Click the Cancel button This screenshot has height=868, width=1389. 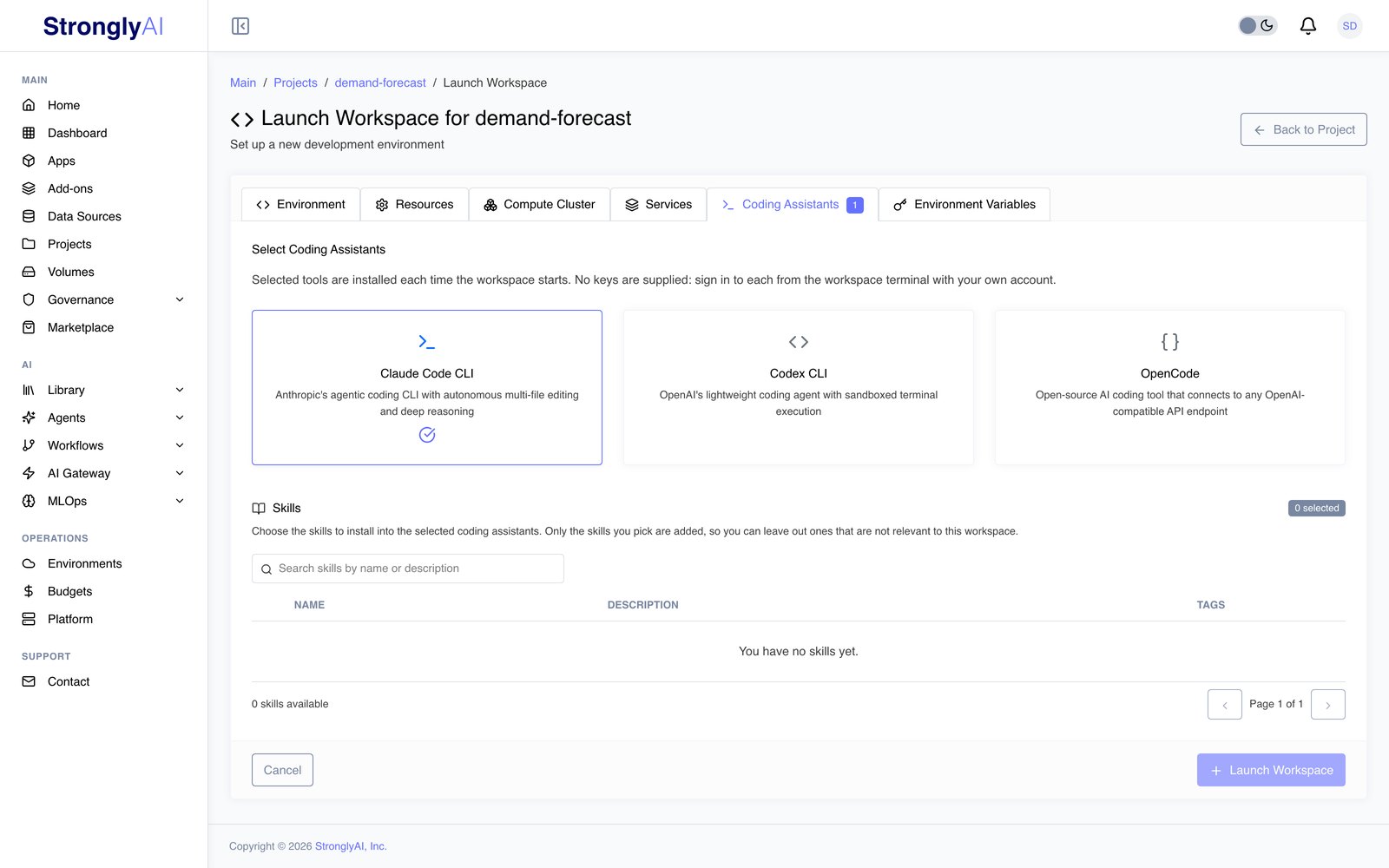tap(282, 770)
